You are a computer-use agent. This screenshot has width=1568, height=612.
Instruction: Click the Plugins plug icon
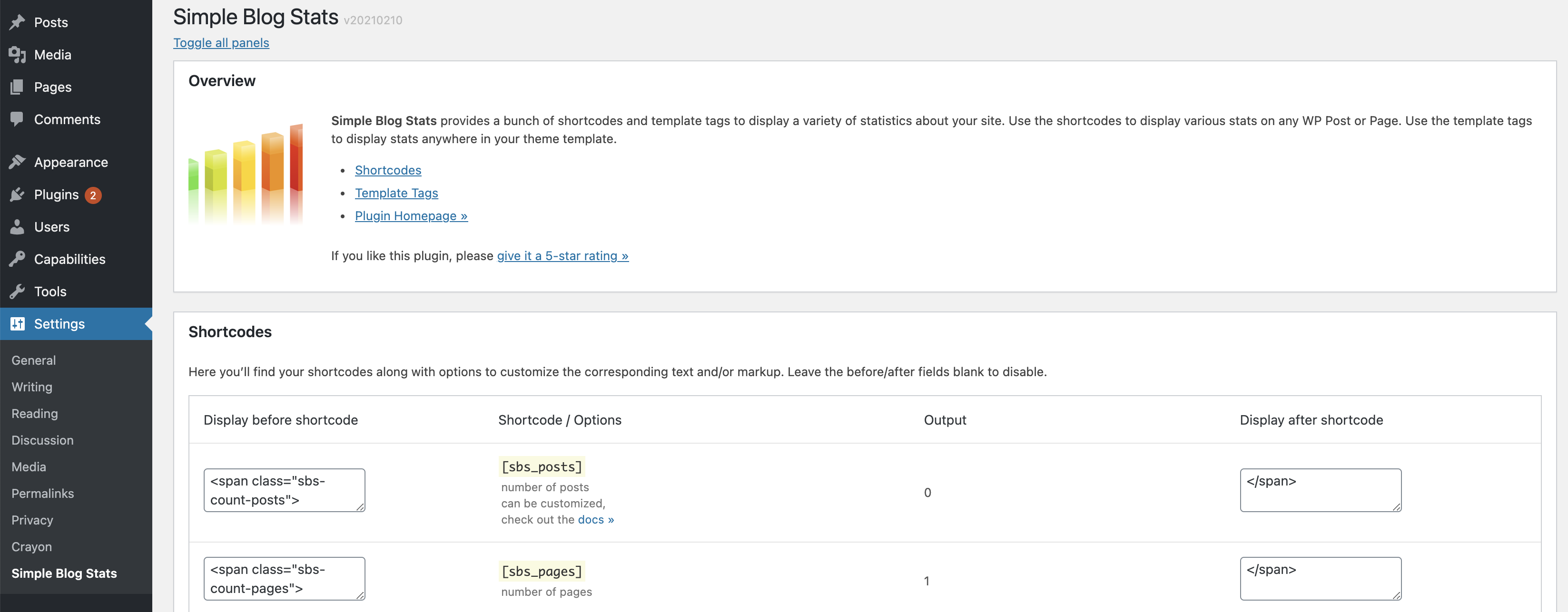coord(17,194)
